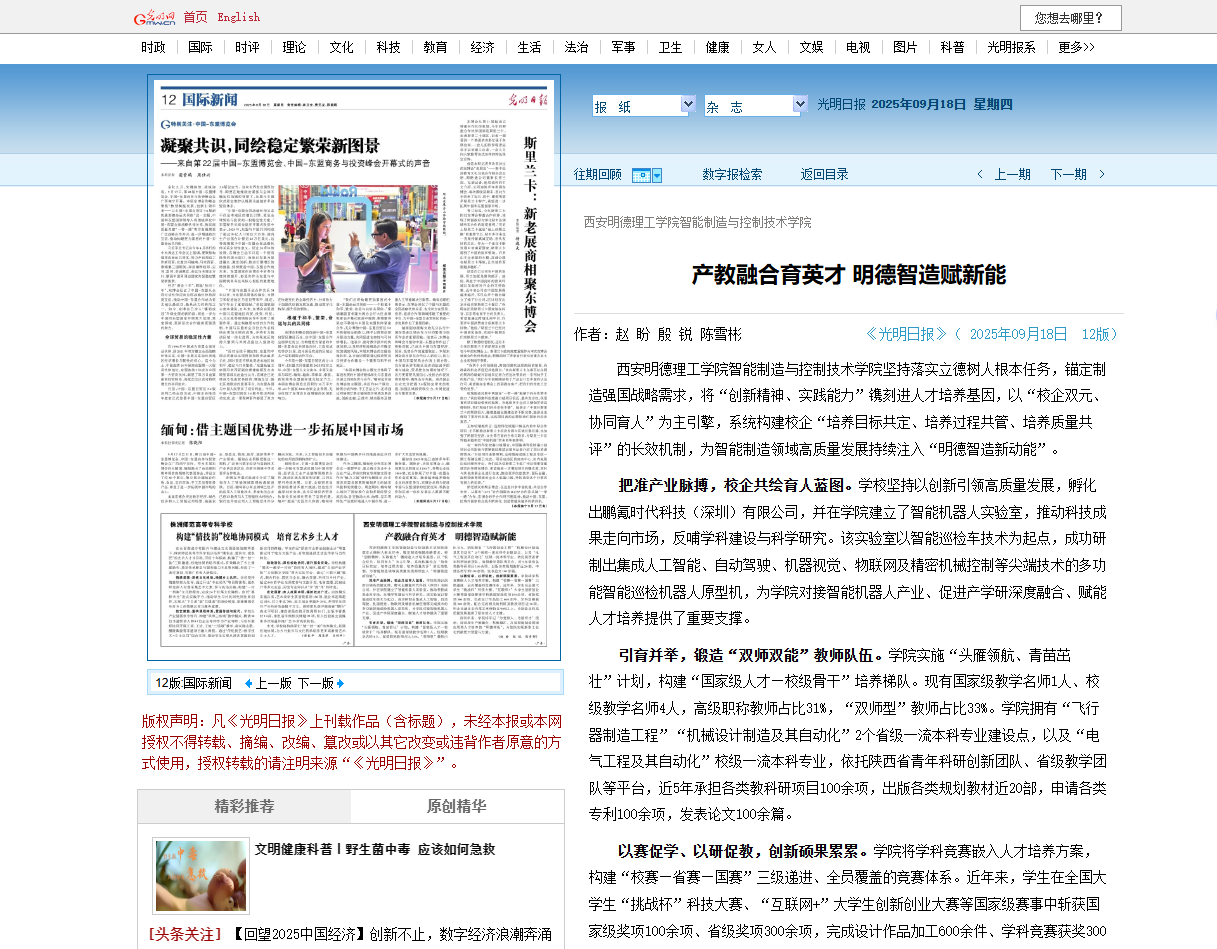The image size is (1217, 949).
Task: Expand the date picker arrow beside the calendar
Action: pos(657,176)
